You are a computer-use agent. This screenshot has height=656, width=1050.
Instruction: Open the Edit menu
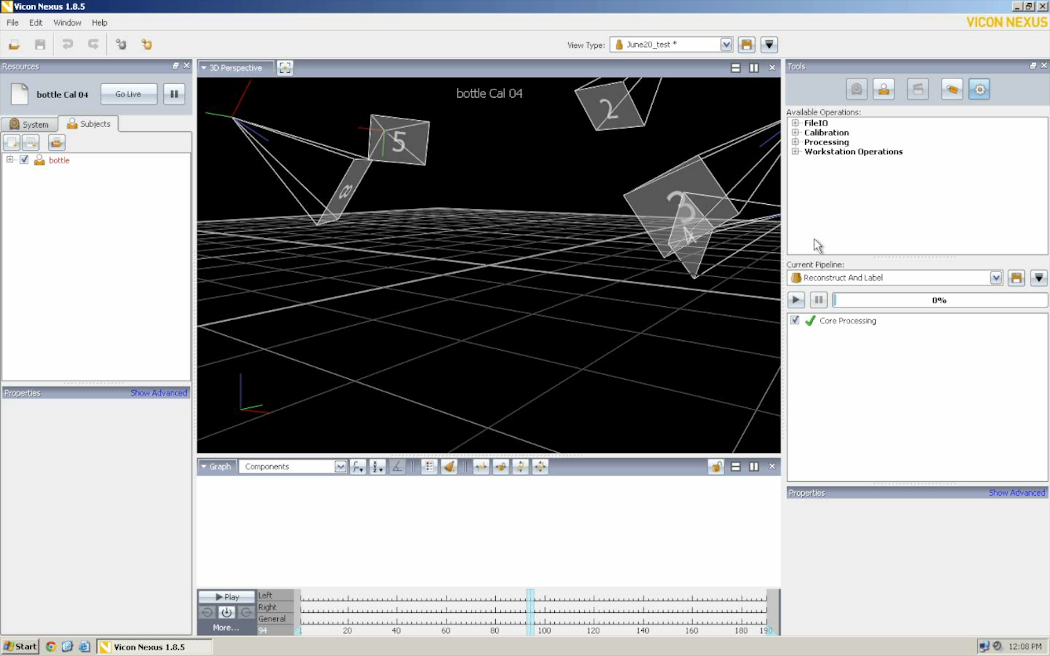pyautogui.click(x=35, y=23)
